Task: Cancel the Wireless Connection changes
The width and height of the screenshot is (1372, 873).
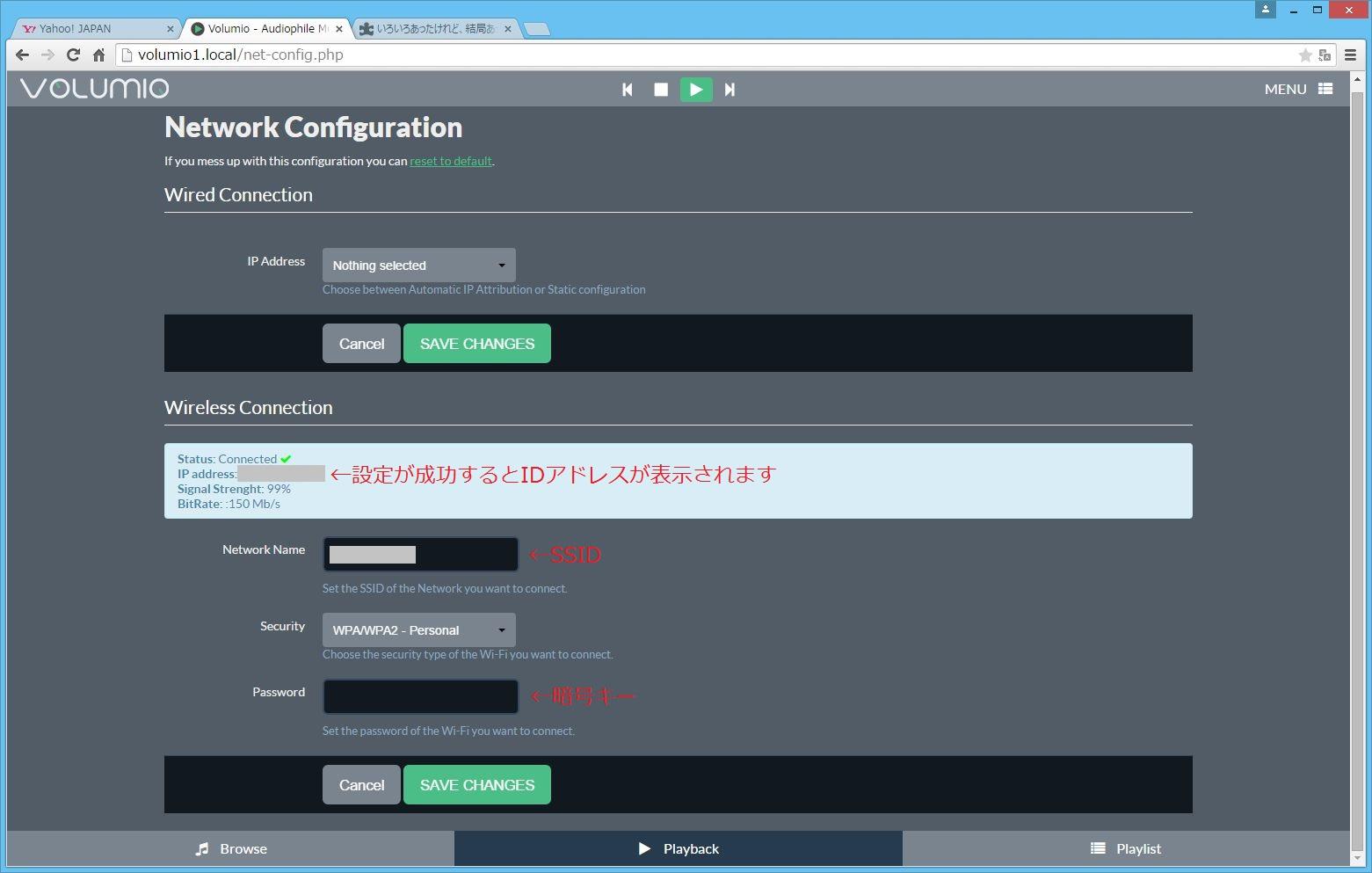Action: 361,785
